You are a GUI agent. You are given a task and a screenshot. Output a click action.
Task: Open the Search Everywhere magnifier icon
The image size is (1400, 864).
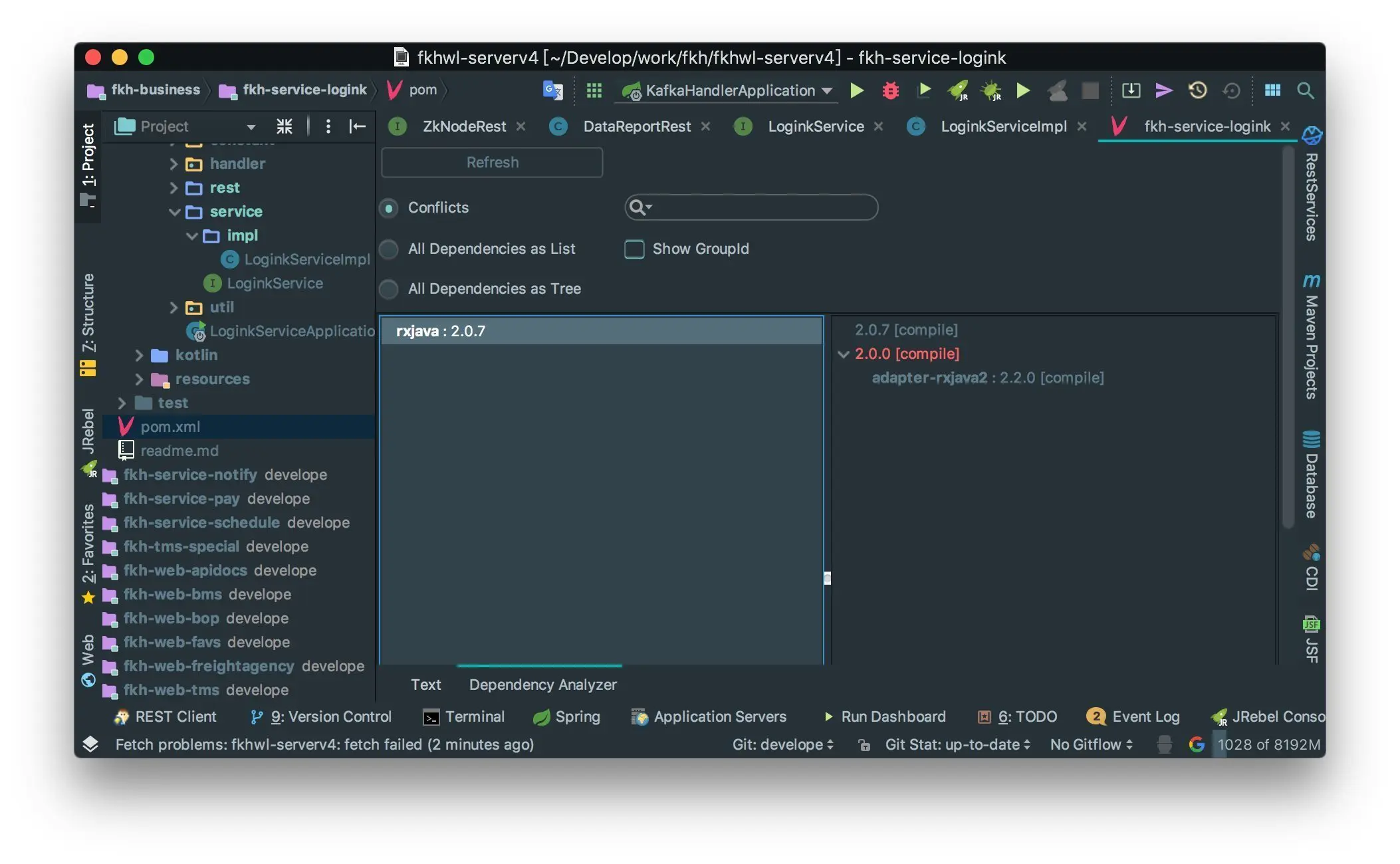point(1305,90)
